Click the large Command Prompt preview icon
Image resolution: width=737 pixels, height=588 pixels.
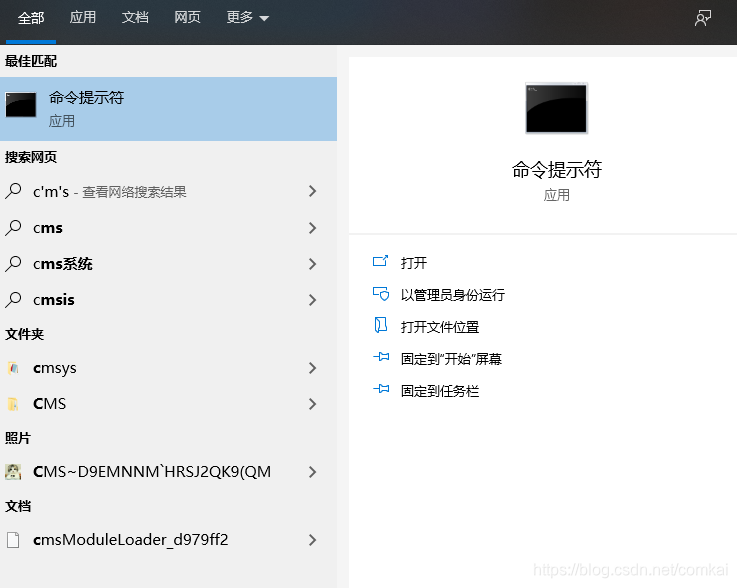click(557, 108)
